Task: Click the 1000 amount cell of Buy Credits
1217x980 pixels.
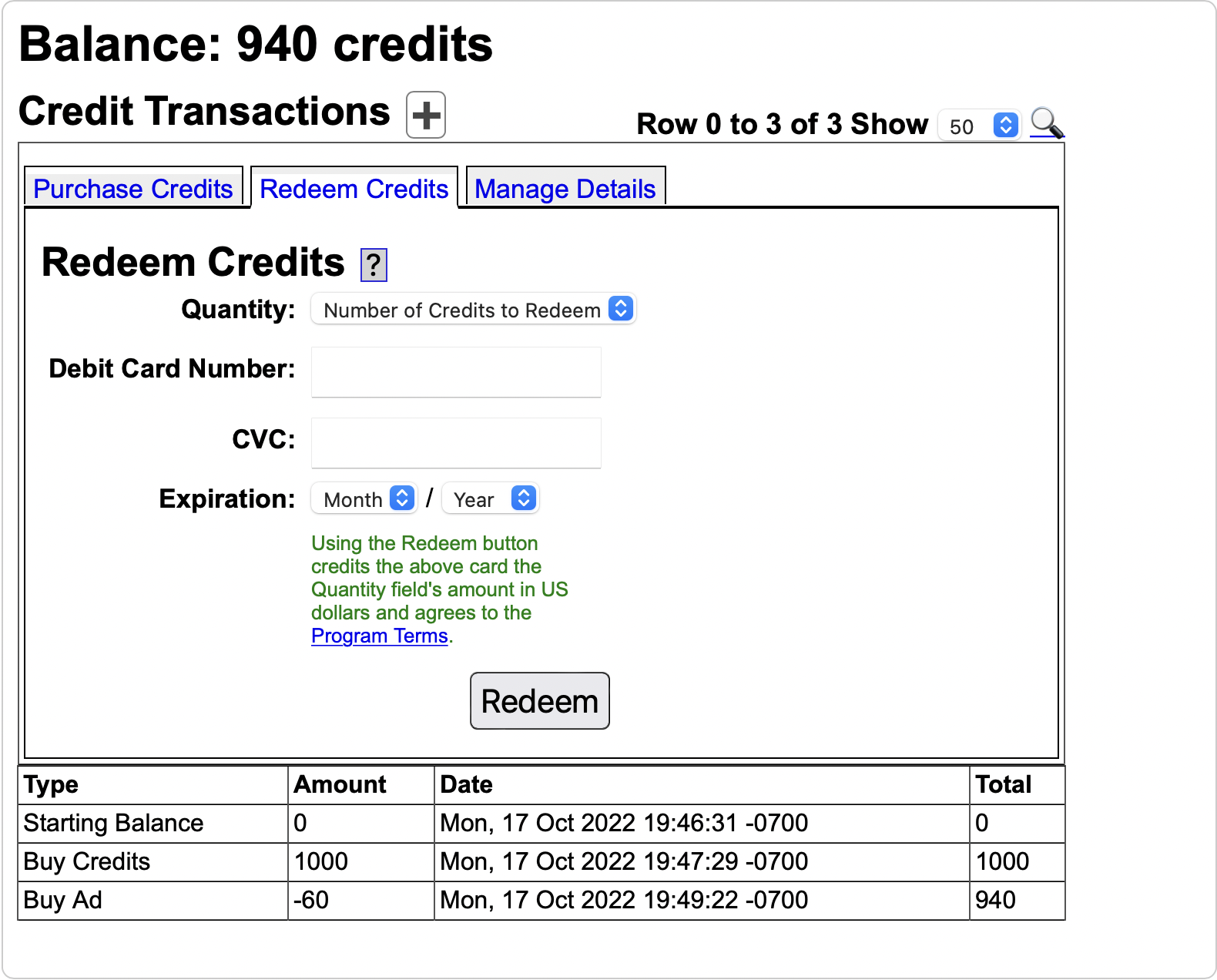Action: pyautogui.click(x=361, y=862)
